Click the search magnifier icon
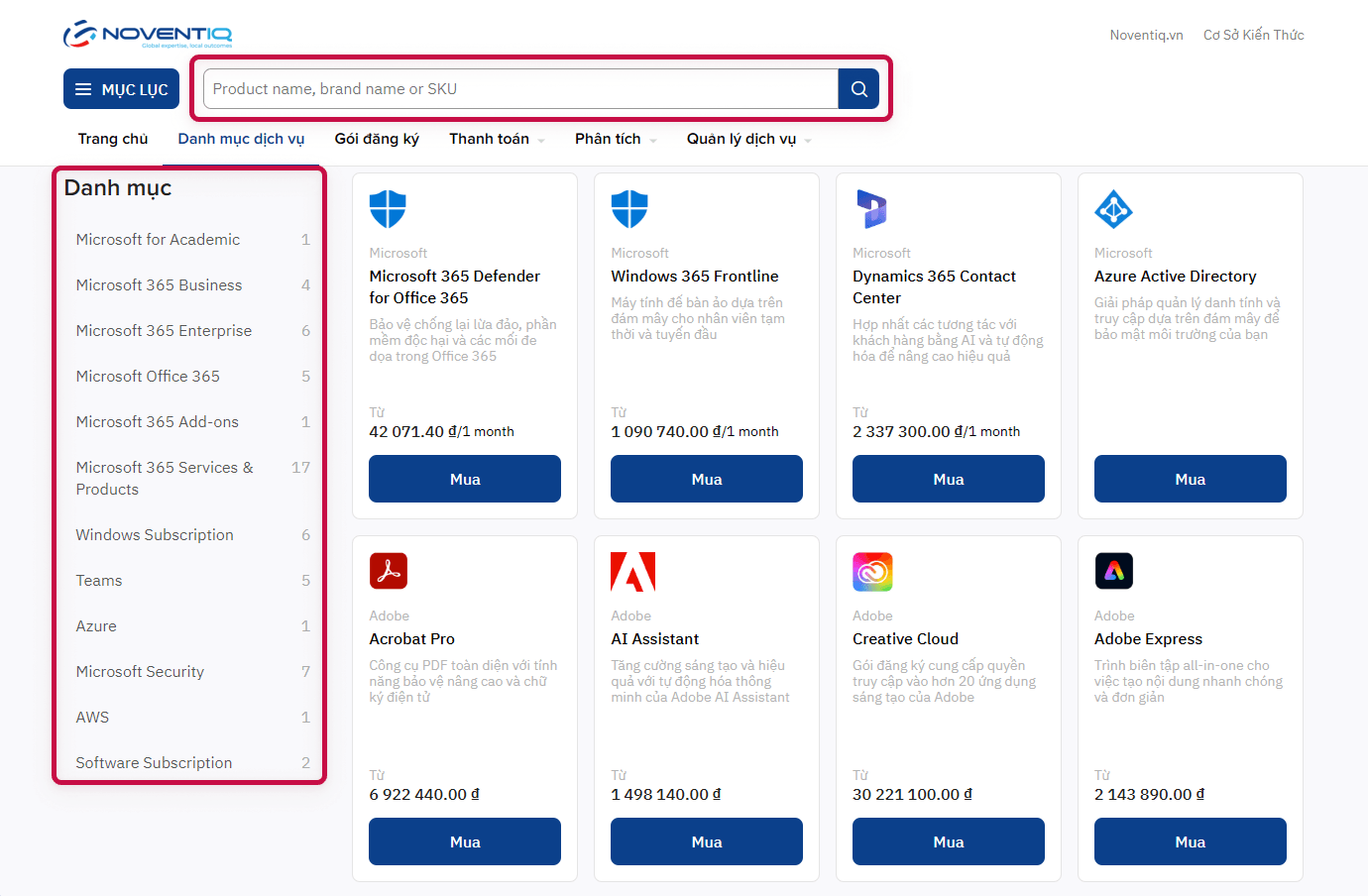Screen dimensions: 1368x896 point(857,88)
